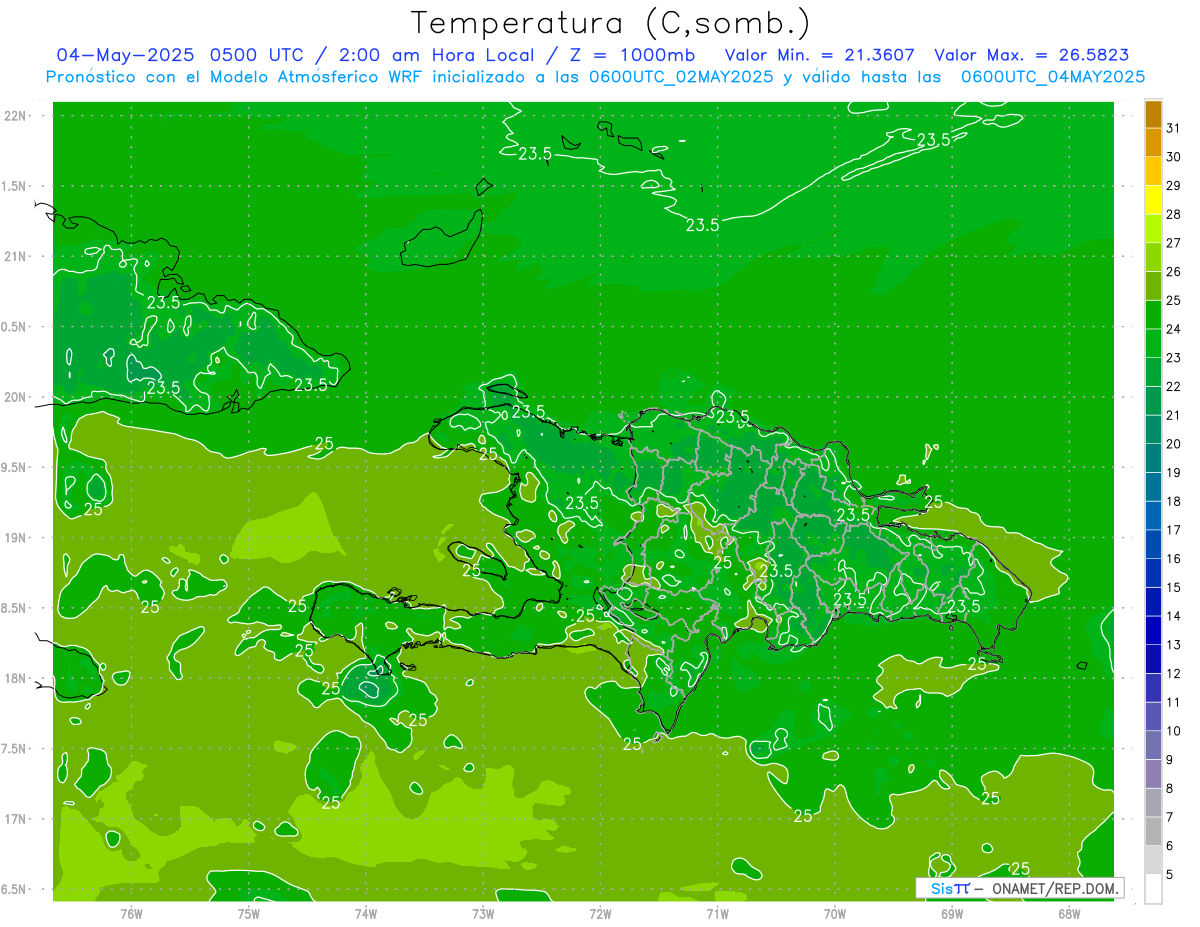Click the color scale label '20'
The width and height of the screenshot is (1200, 927).
(x=1174, y=444)
